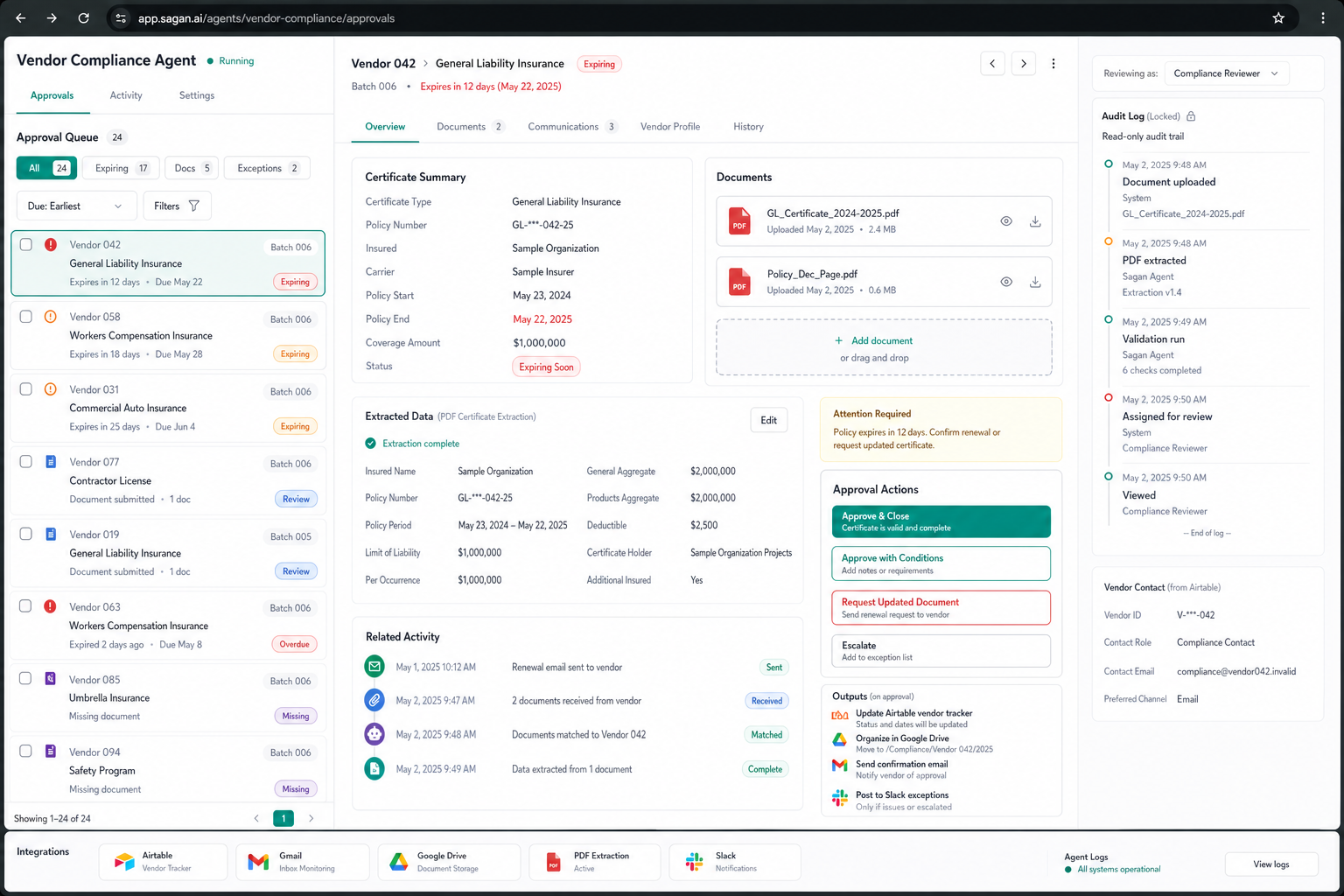Go to next queue page arrow
The image size is (1344, 896).
pos(311,818)
